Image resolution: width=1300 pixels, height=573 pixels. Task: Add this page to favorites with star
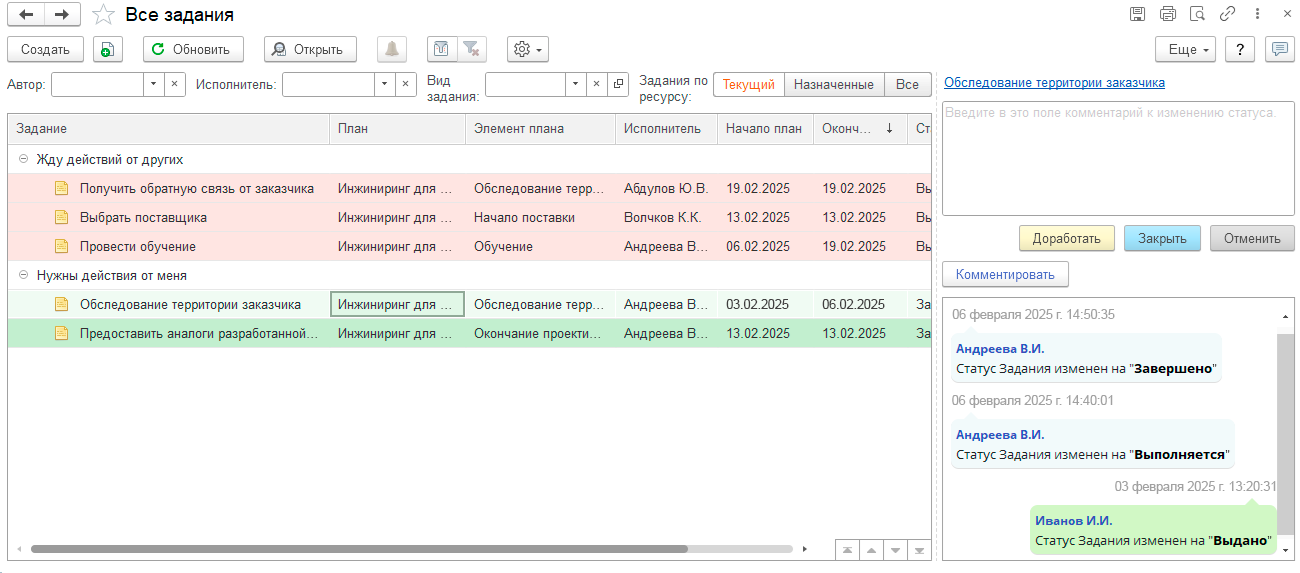click(102, 15)
